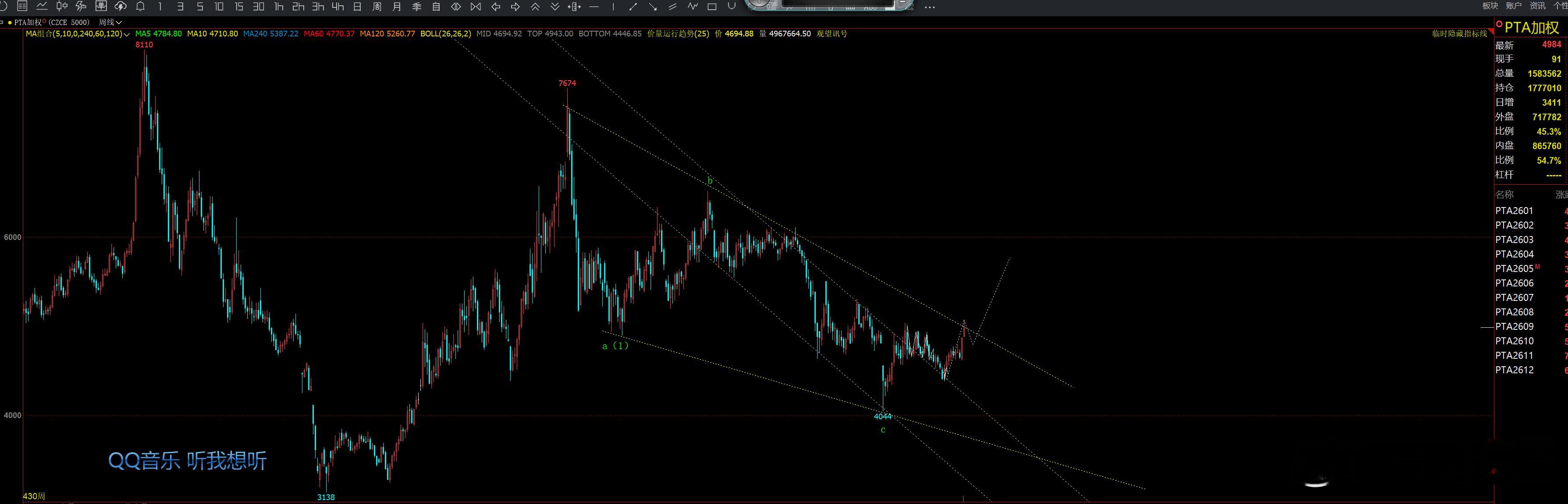
Task: Open the three-dots overflow toolbar menu
Action: point(929,7)
